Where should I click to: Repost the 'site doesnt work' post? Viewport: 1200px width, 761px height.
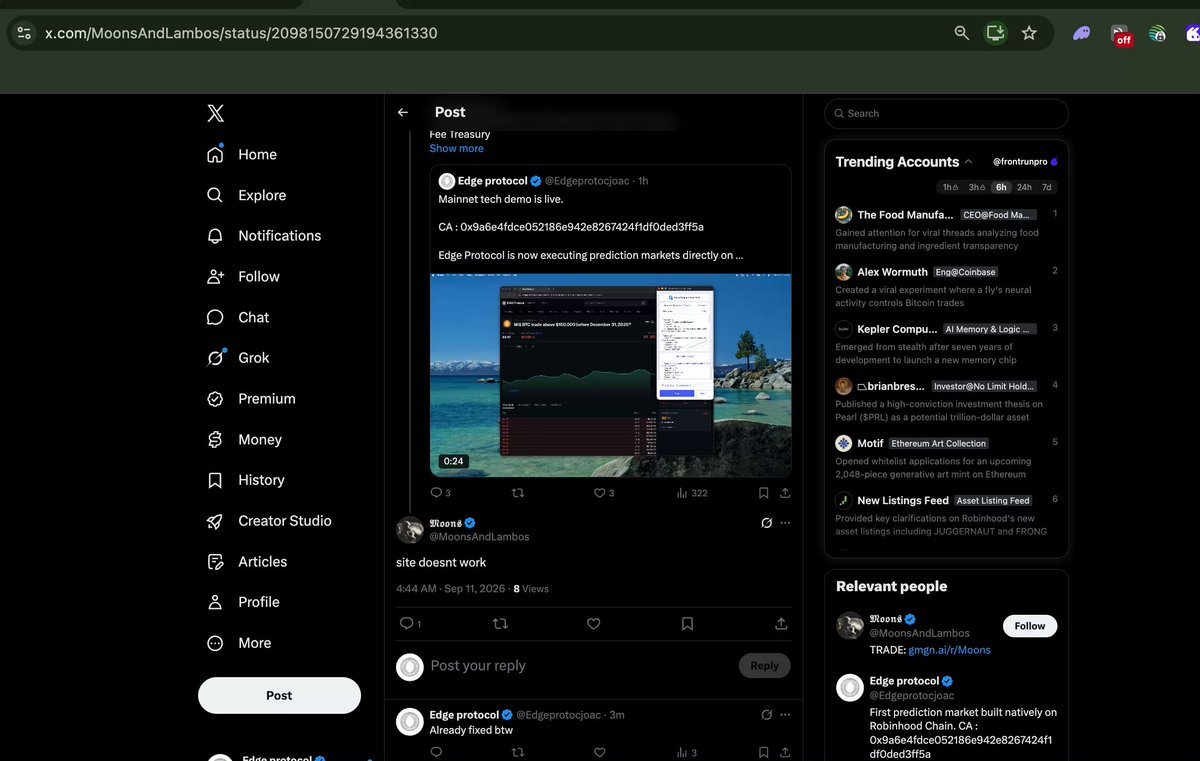tap(501, 623)
